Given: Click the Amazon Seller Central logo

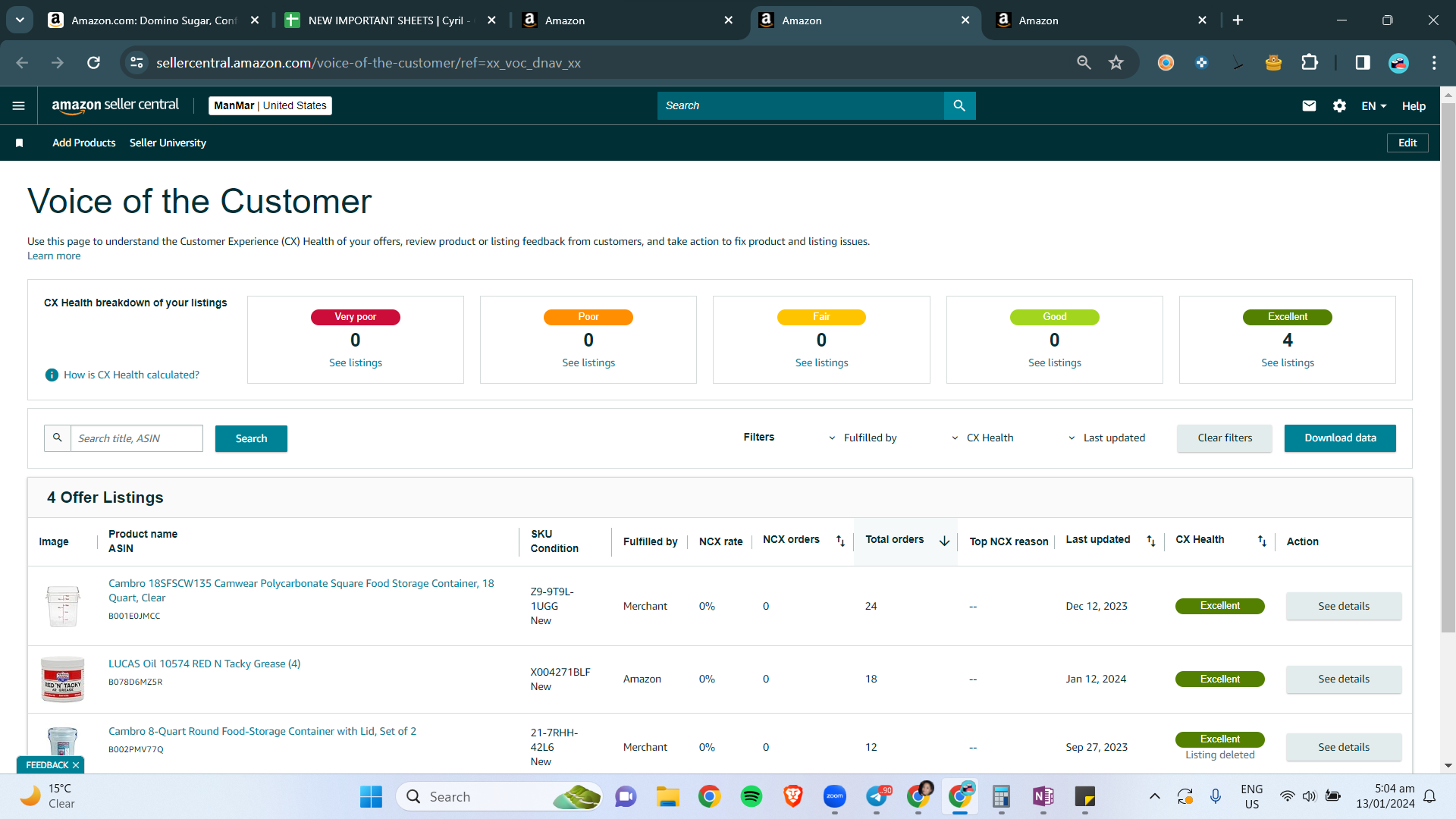Looking at the screenshot, I should (x=115, y=105).
